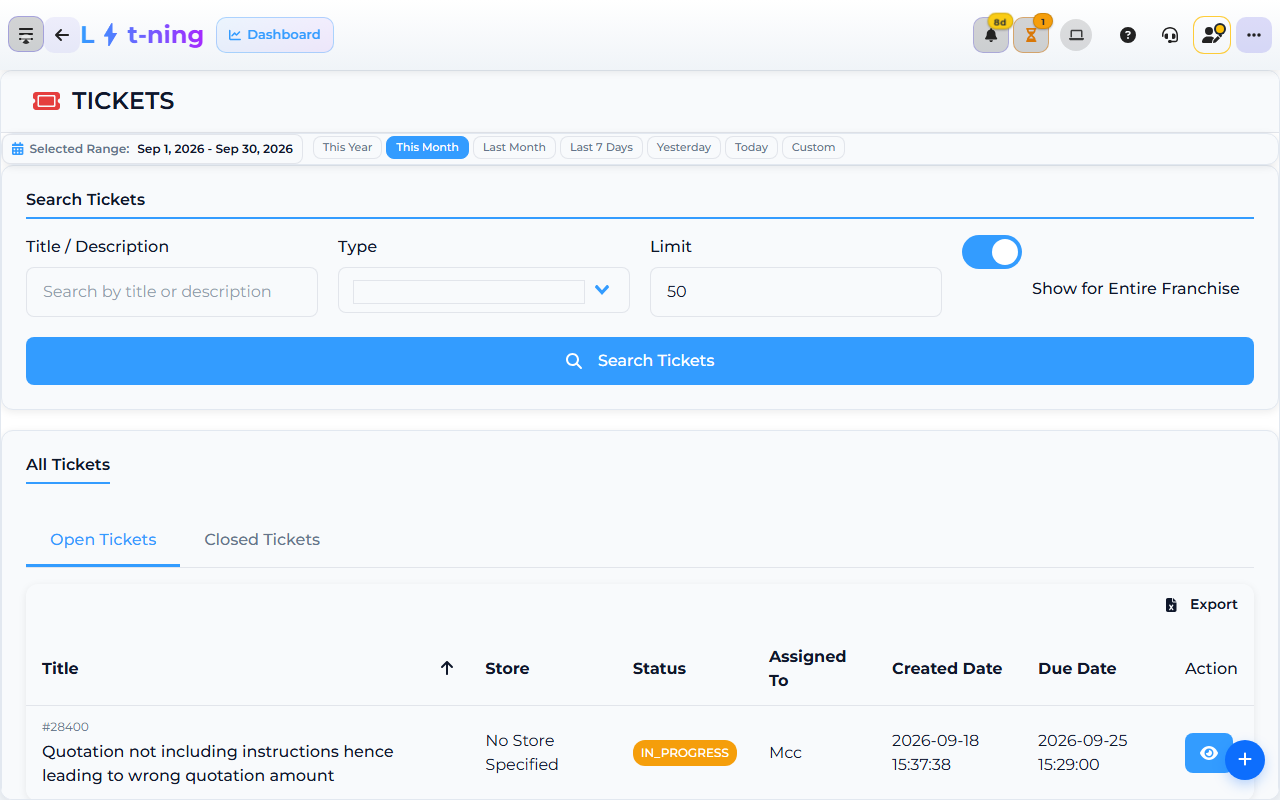Click the Search Tickets button
The height and width of the screenshot is (800, 1280).
point(640,361)
